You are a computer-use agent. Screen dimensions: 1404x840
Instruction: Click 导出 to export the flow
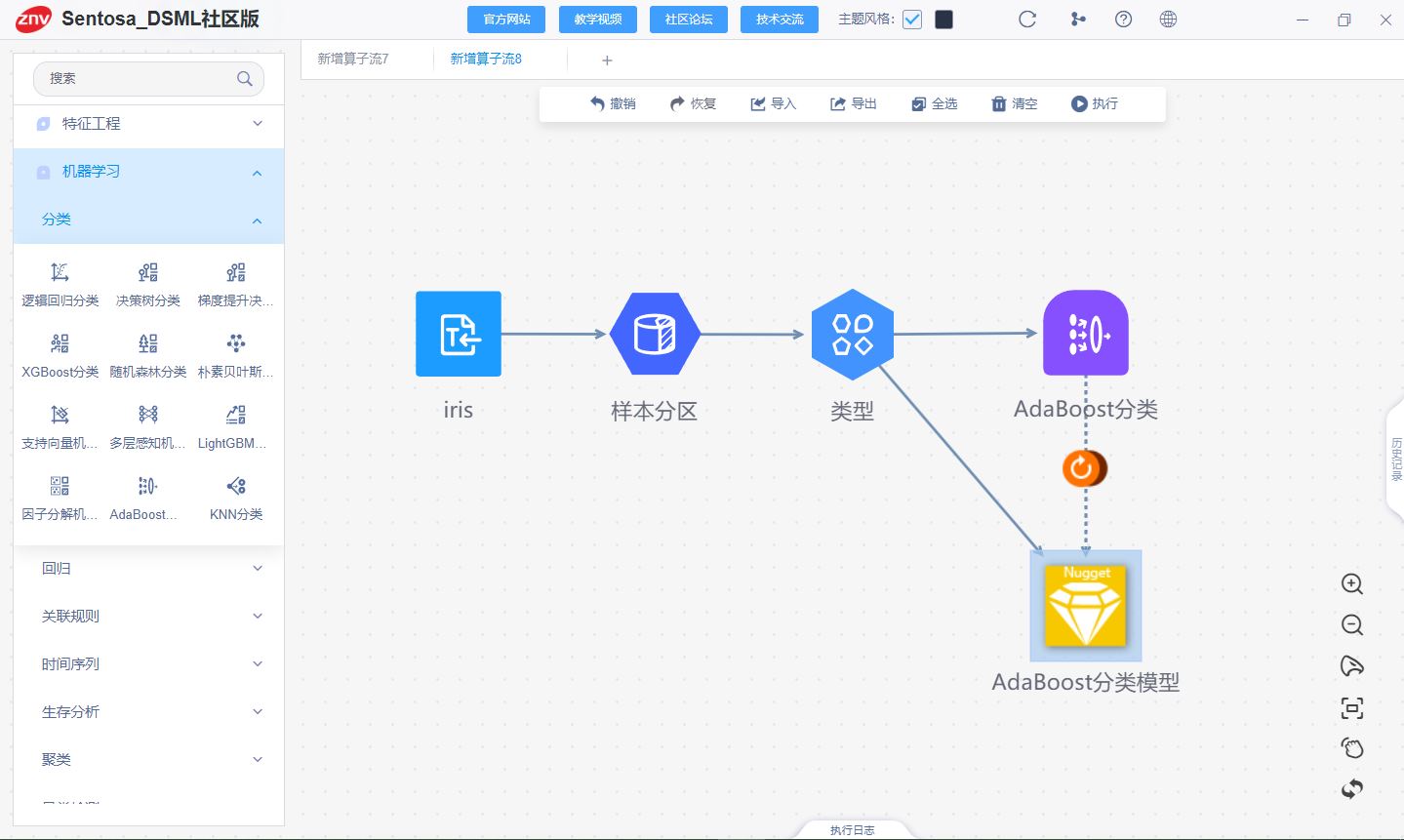coord(853,103)
